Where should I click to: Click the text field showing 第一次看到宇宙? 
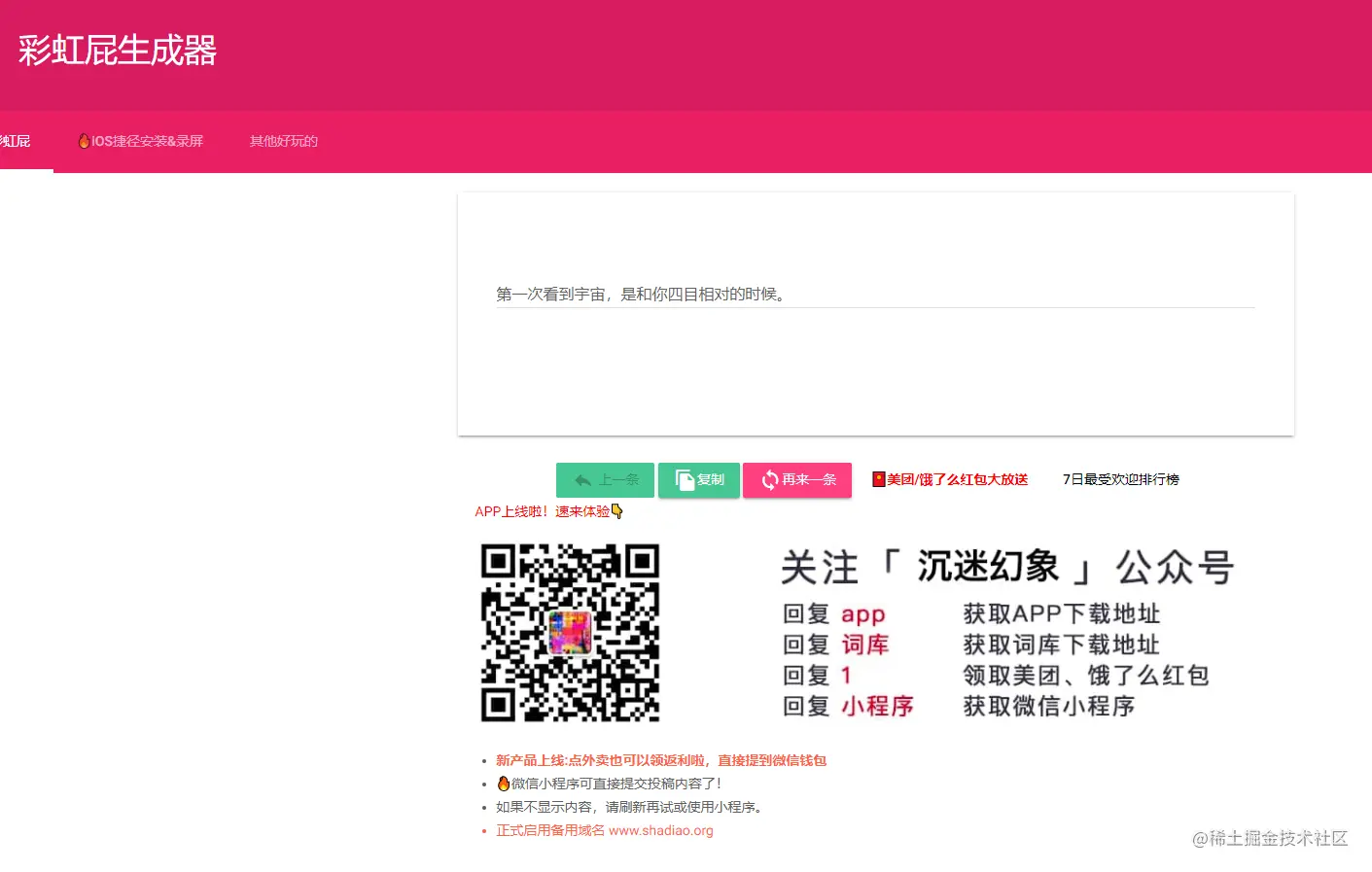pyautogui.click(x=875, y=294)
